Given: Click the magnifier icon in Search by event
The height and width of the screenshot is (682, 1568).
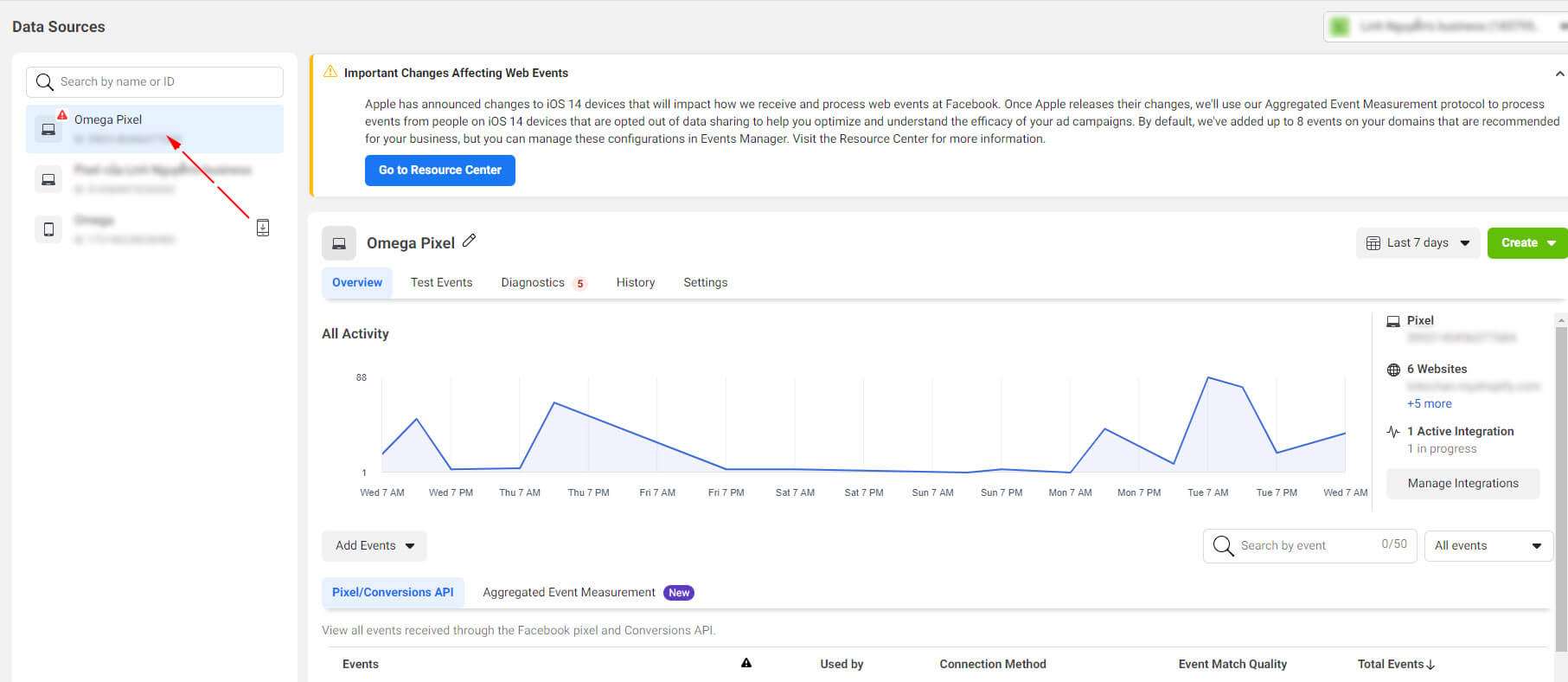Looking at the screenshot, I should tap(1223, 545).
